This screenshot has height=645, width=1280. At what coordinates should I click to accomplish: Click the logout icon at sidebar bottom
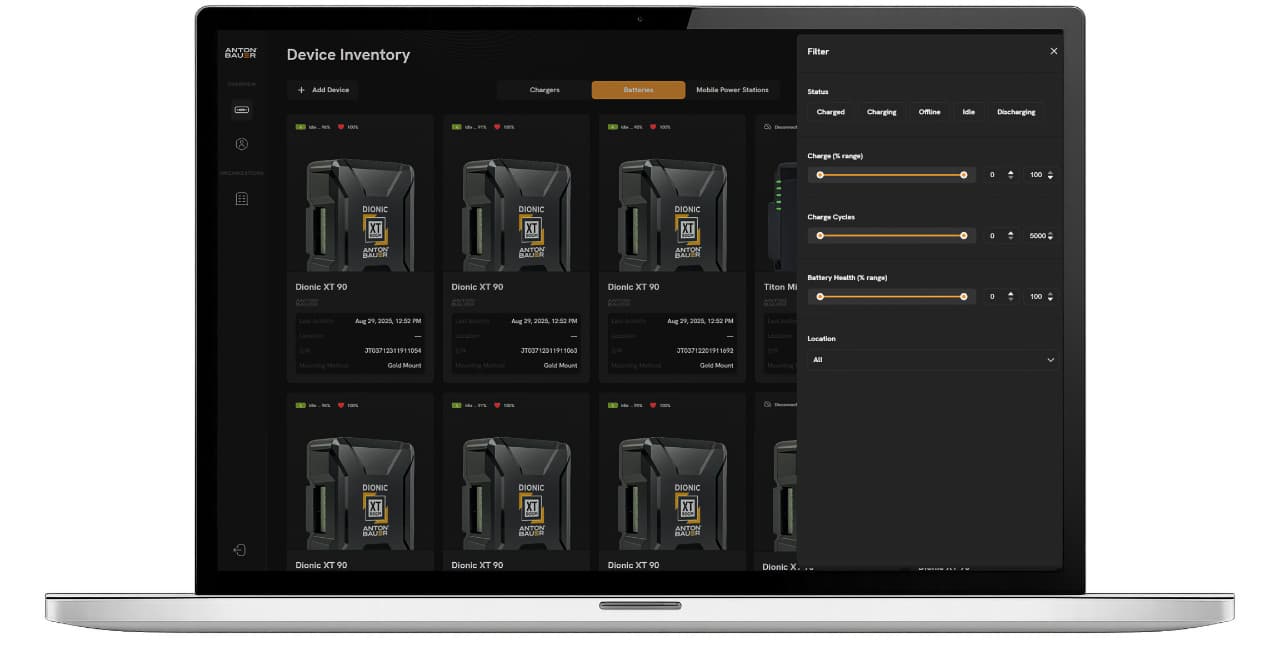point(240,551)
